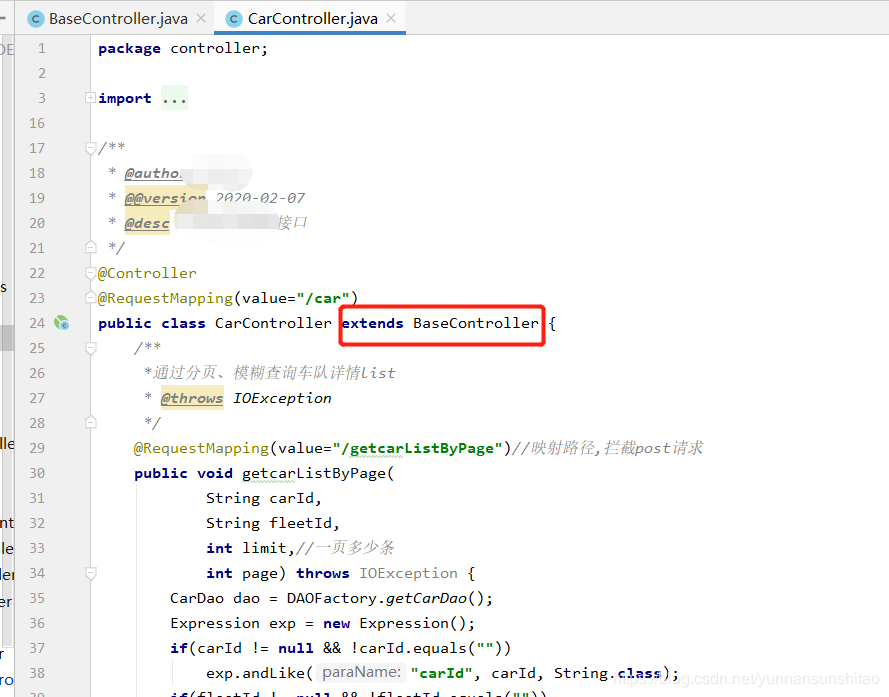
Task: Click the @author Javadoc tag
Action: [153, 173]
